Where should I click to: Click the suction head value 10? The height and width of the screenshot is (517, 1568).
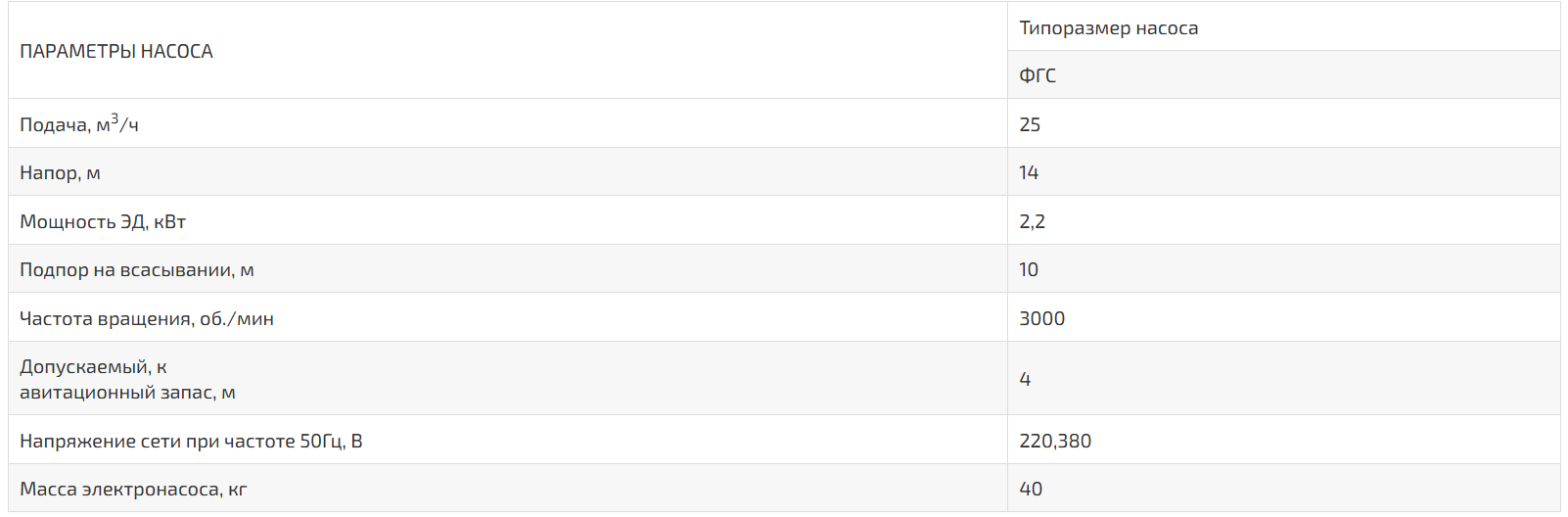[x=1029, y=269]
